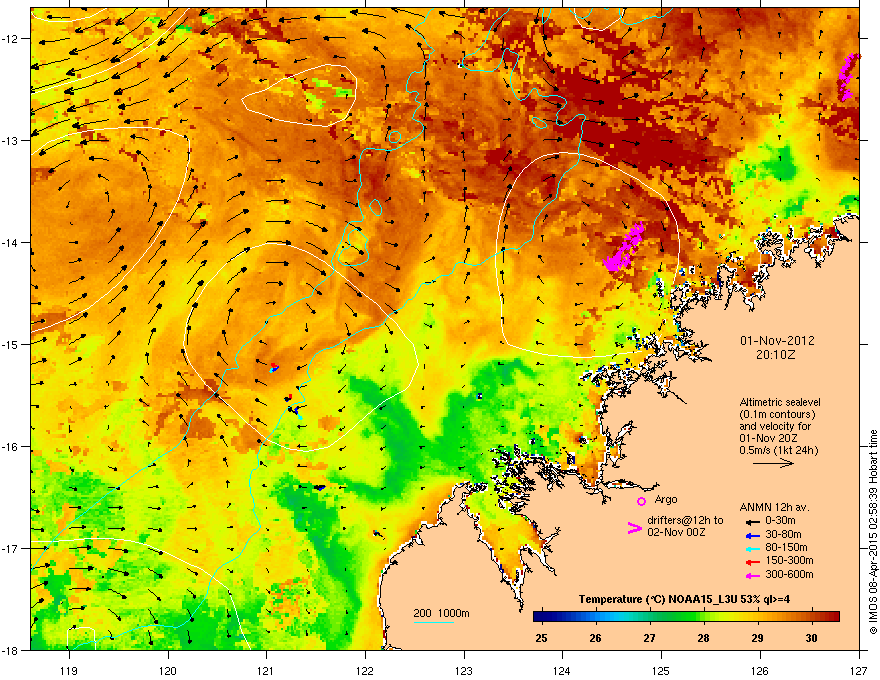Click the blue 30-80m arrow in ANMN legend
This screenshot has height=680, width=880.
[752, 535]
